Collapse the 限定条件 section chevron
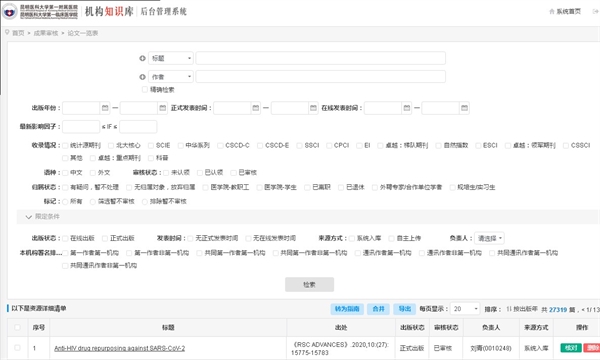 coord(28,217)
